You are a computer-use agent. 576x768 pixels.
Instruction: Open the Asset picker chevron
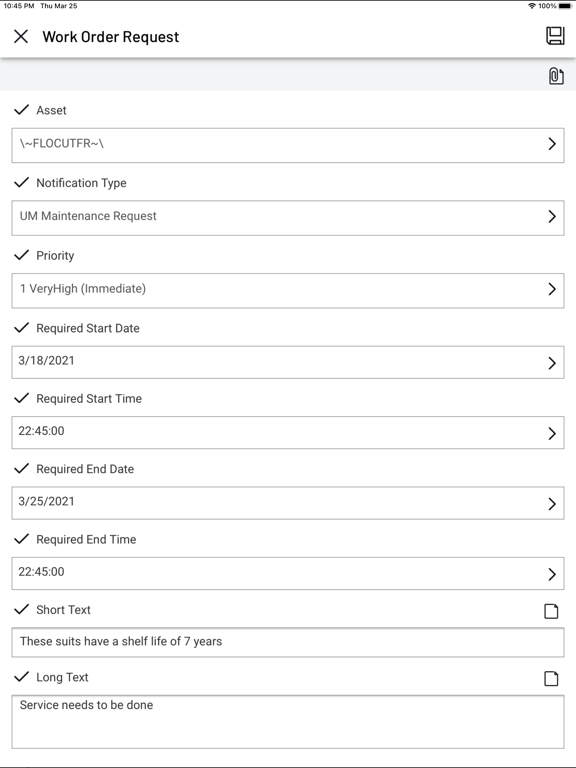[x=552, y=144]
